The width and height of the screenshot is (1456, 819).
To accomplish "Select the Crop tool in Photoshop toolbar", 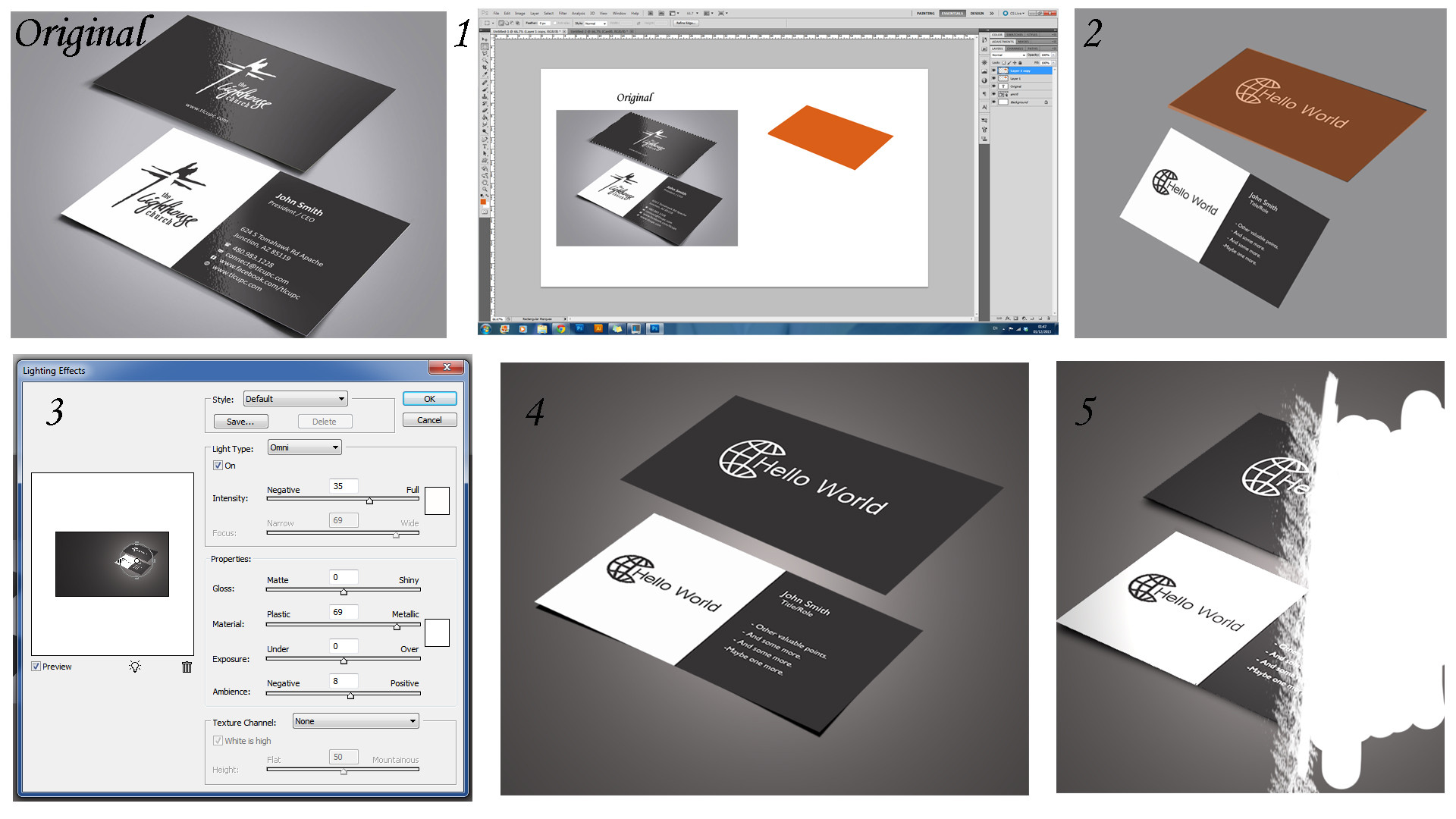I will coord(485,67).
